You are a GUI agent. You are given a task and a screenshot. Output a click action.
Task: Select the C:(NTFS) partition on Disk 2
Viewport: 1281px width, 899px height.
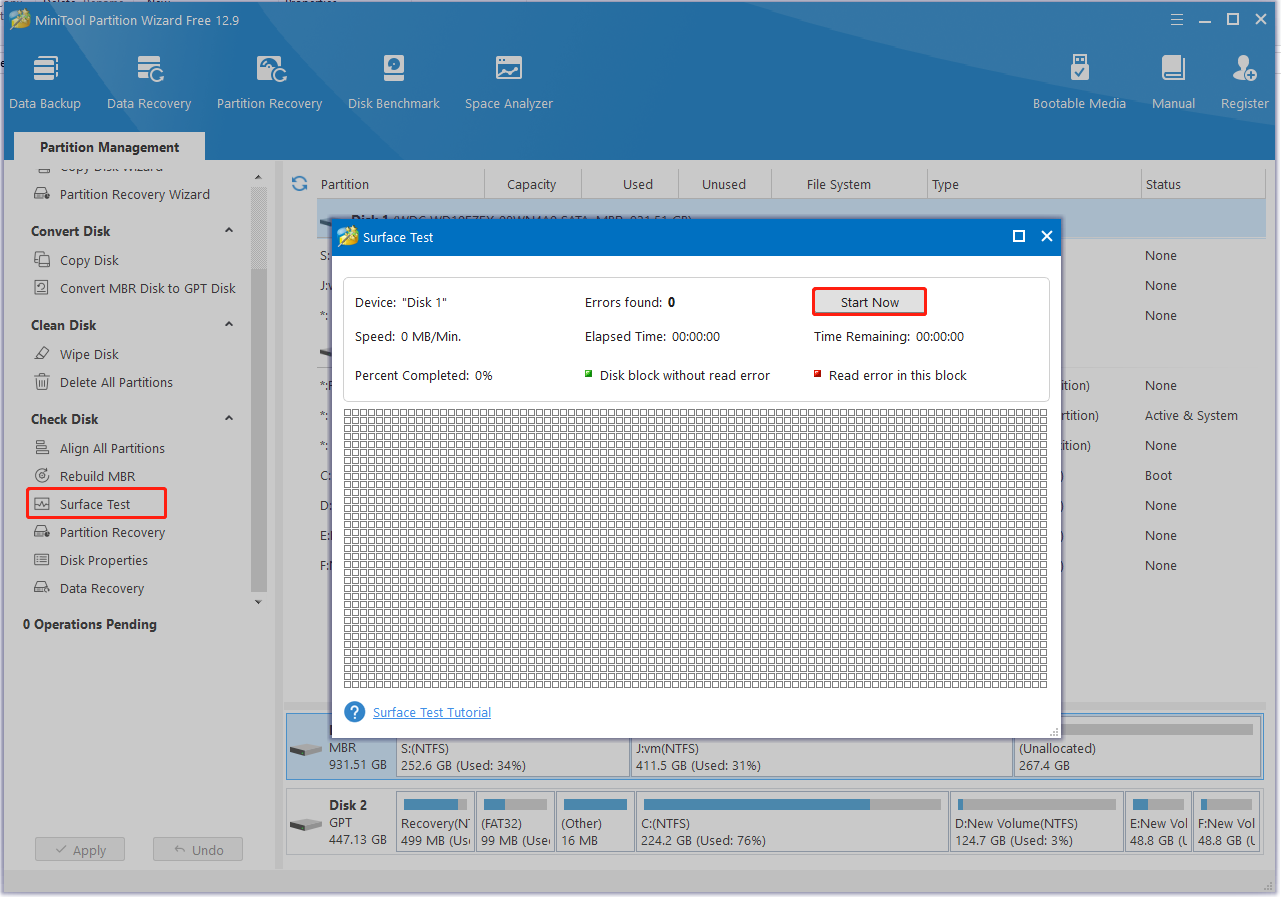[790, 822]
